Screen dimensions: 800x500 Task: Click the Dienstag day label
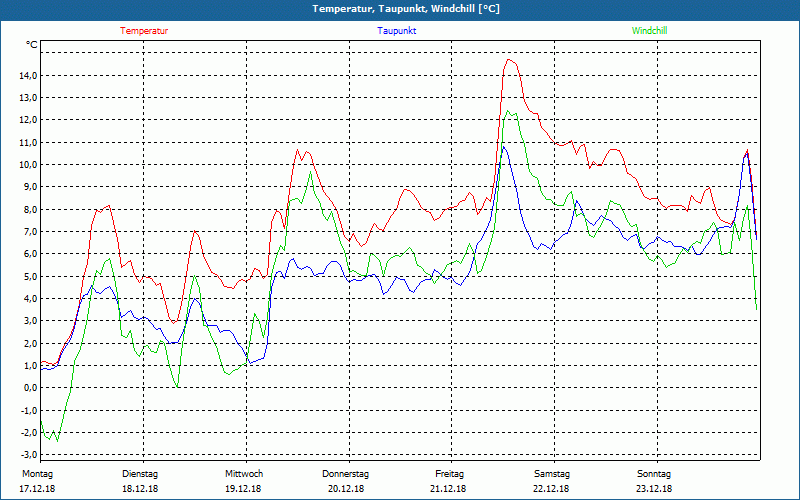[140, 474]
